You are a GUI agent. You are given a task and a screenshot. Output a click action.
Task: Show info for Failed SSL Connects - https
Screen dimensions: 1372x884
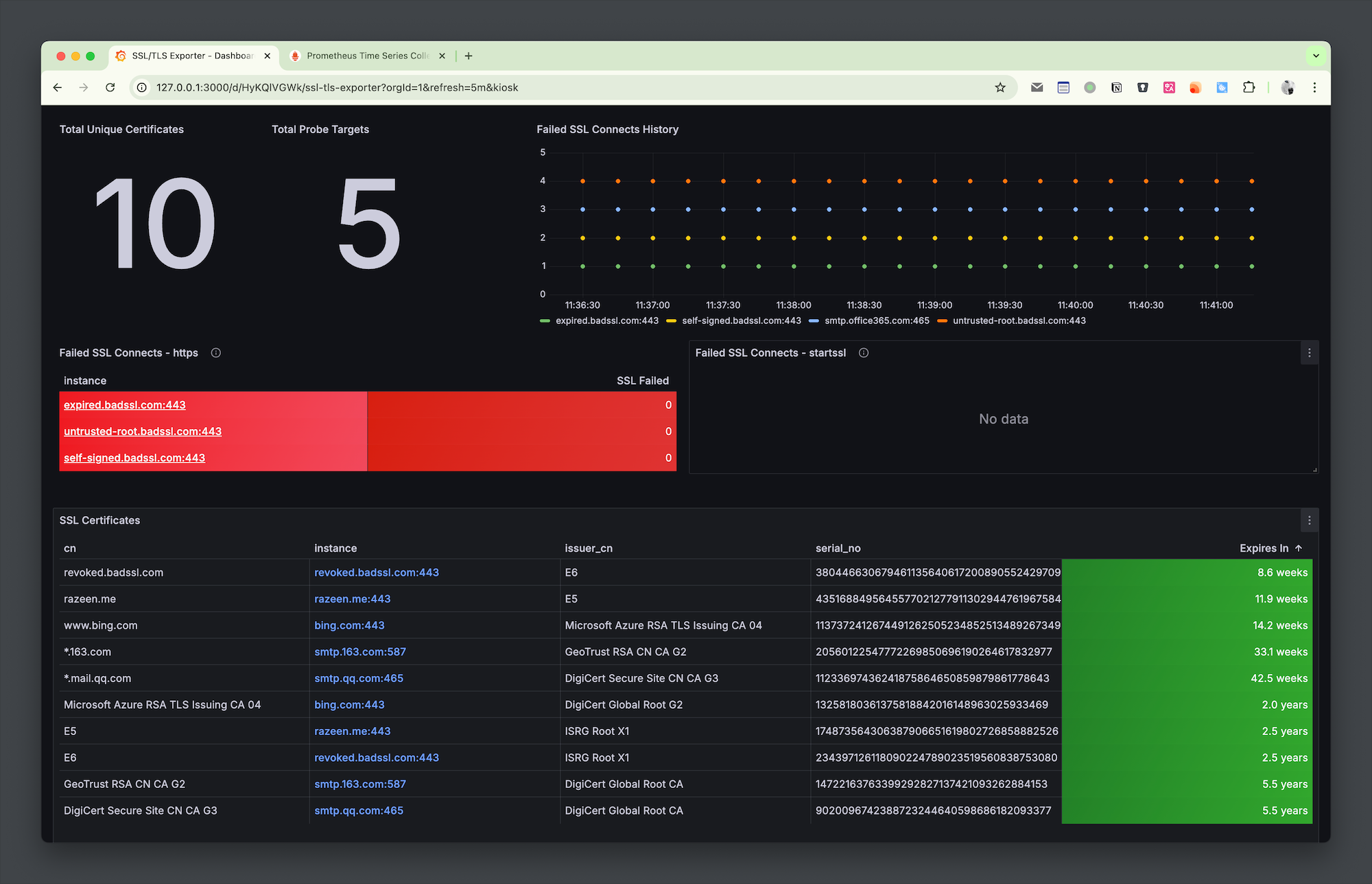coord(216,353)
